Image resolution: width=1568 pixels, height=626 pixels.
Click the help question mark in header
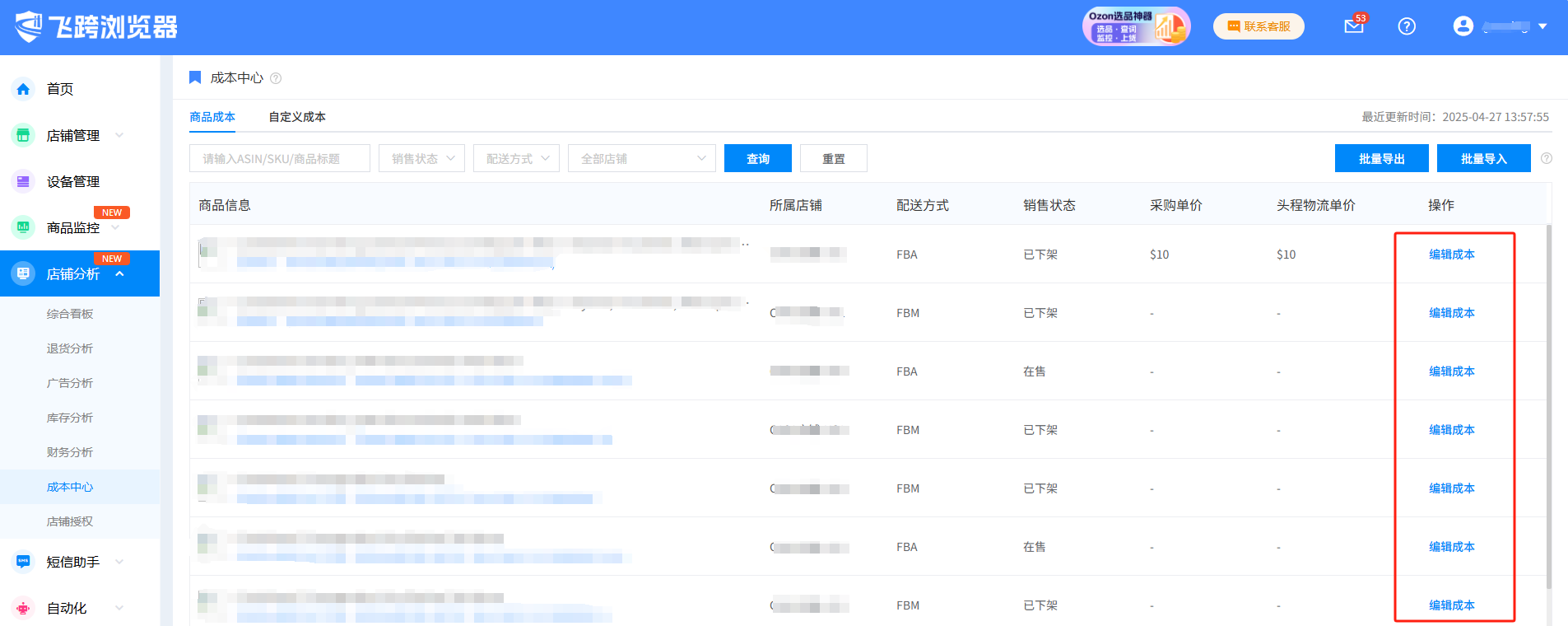tap(1407, 26)
